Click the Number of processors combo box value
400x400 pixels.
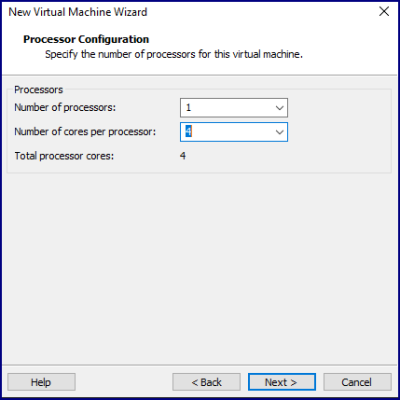click(x=234, y=108)
